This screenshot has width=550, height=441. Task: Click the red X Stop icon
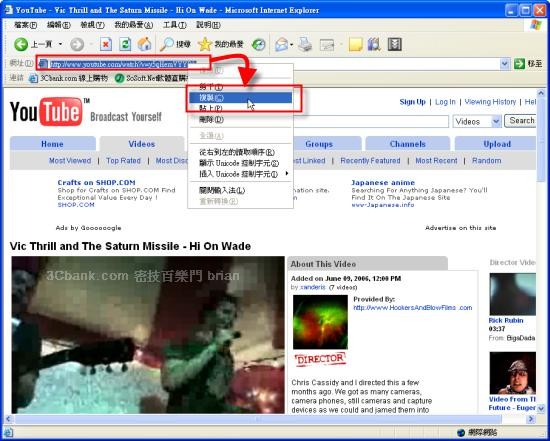click(x=106, y=44)
